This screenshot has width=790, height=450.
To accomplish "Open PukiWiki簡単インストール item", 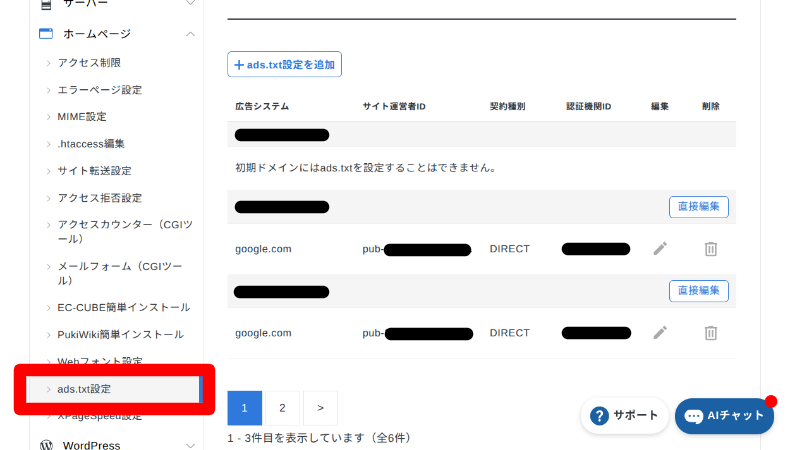I will click(120, 335).
